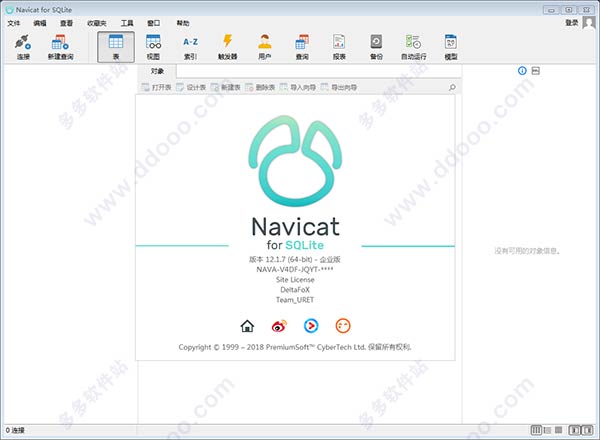This screenshot has width=600, height=440.
Task: Click the 导出向导 export wizard button
Action: tap(339, 87)
